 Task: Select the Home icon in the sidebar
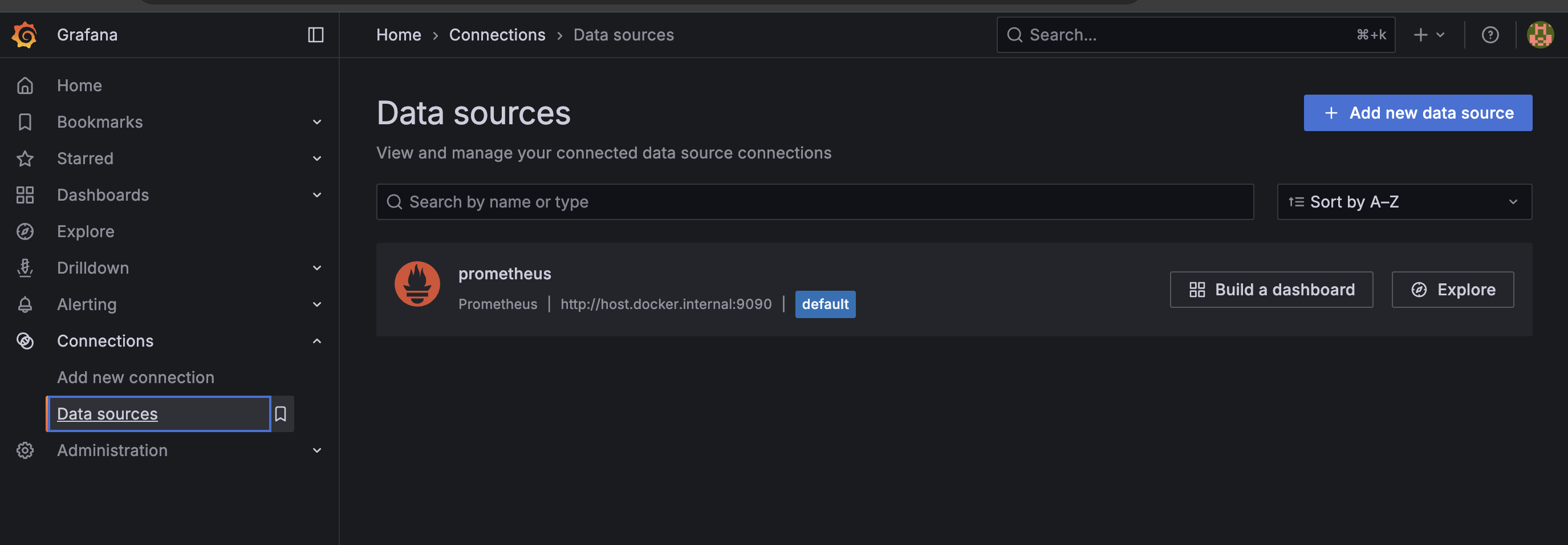(25, 85)
